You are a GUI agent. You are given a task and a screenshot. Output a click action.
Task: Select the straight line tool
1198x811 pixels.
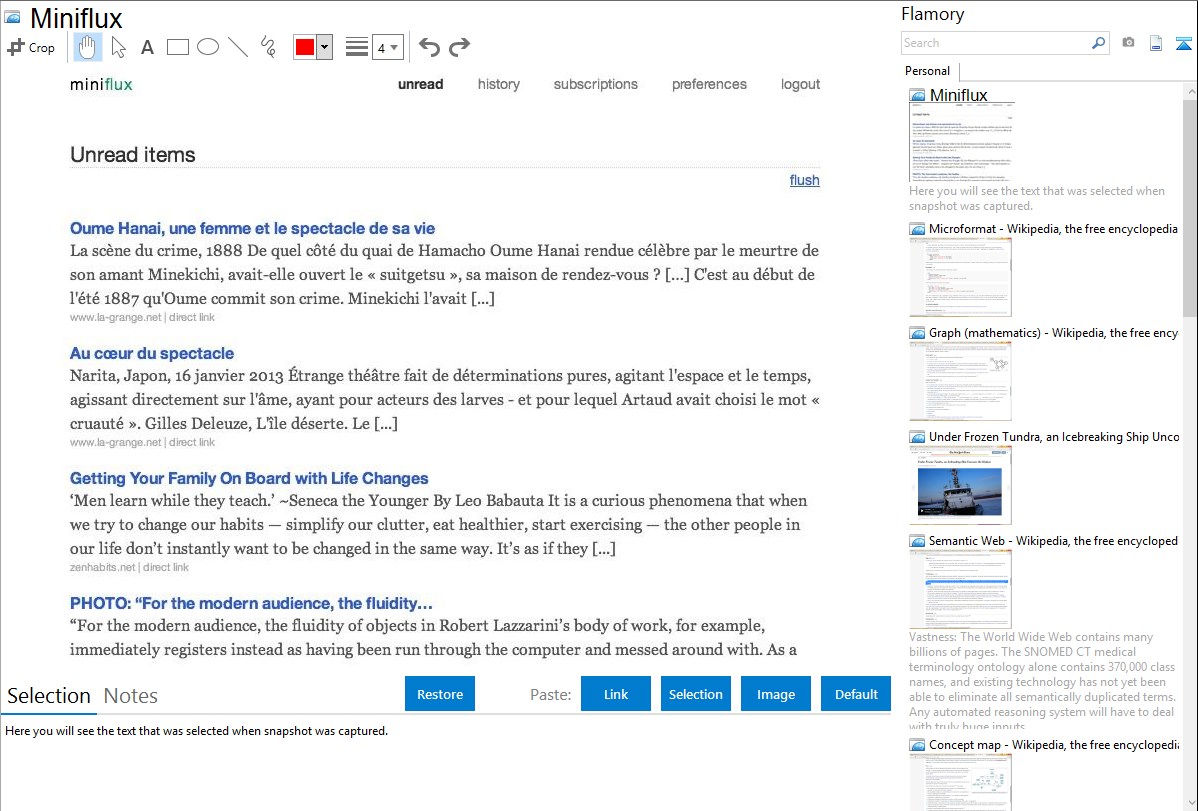point(238,47)
